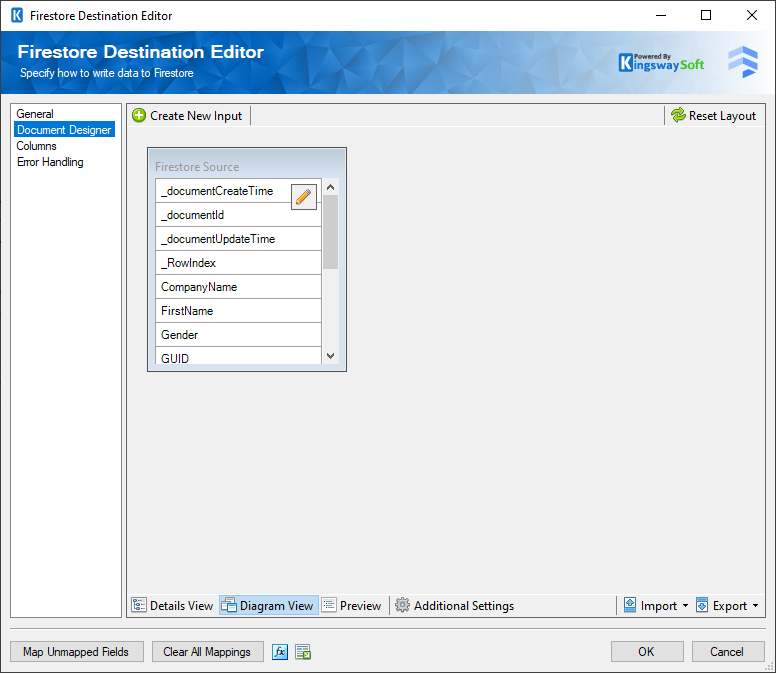The image size is (776, 673).
Task: Click the Create New Input label
Action: tap(196, 116)
